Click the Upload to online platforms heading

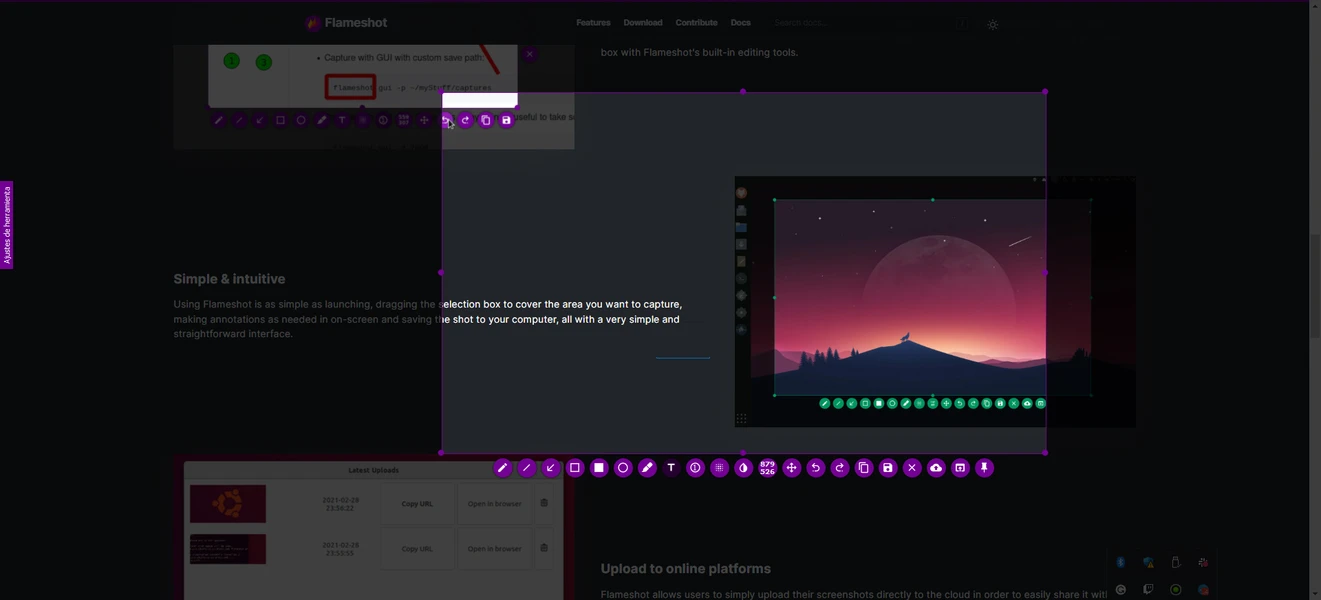point(686,569)
